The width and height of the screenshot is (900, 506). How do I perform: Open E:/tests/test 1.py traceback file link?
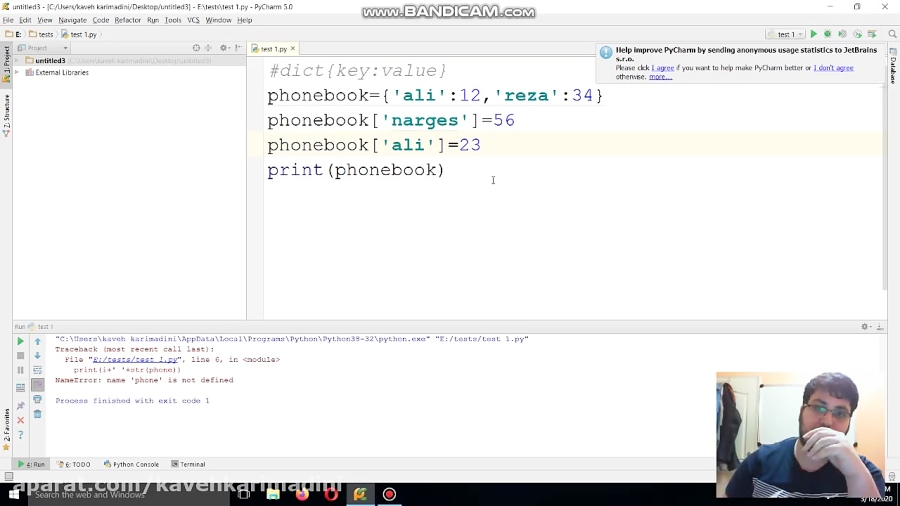point(136,359)
